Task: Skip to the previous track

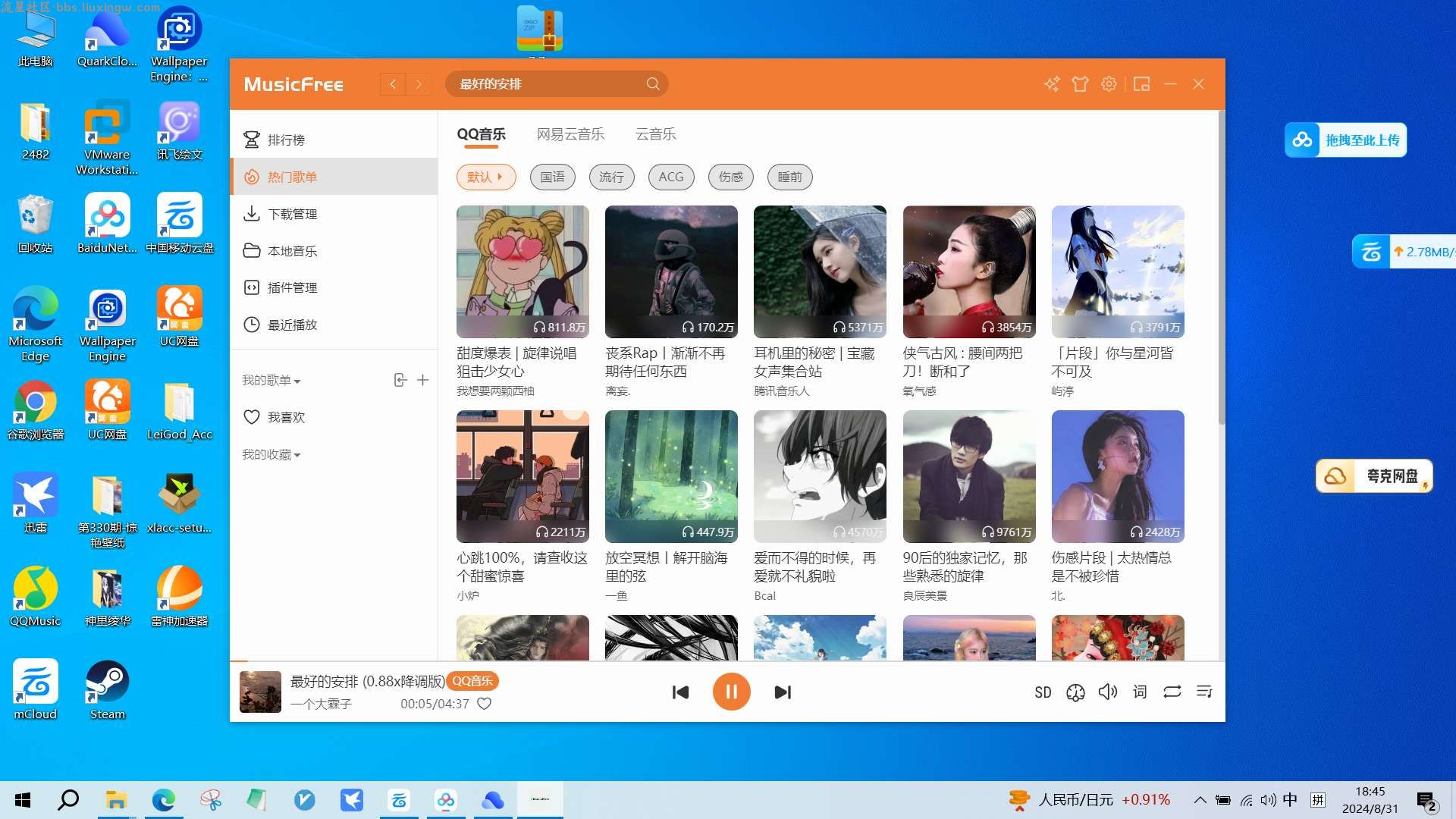Action: (x=680, y=692)
